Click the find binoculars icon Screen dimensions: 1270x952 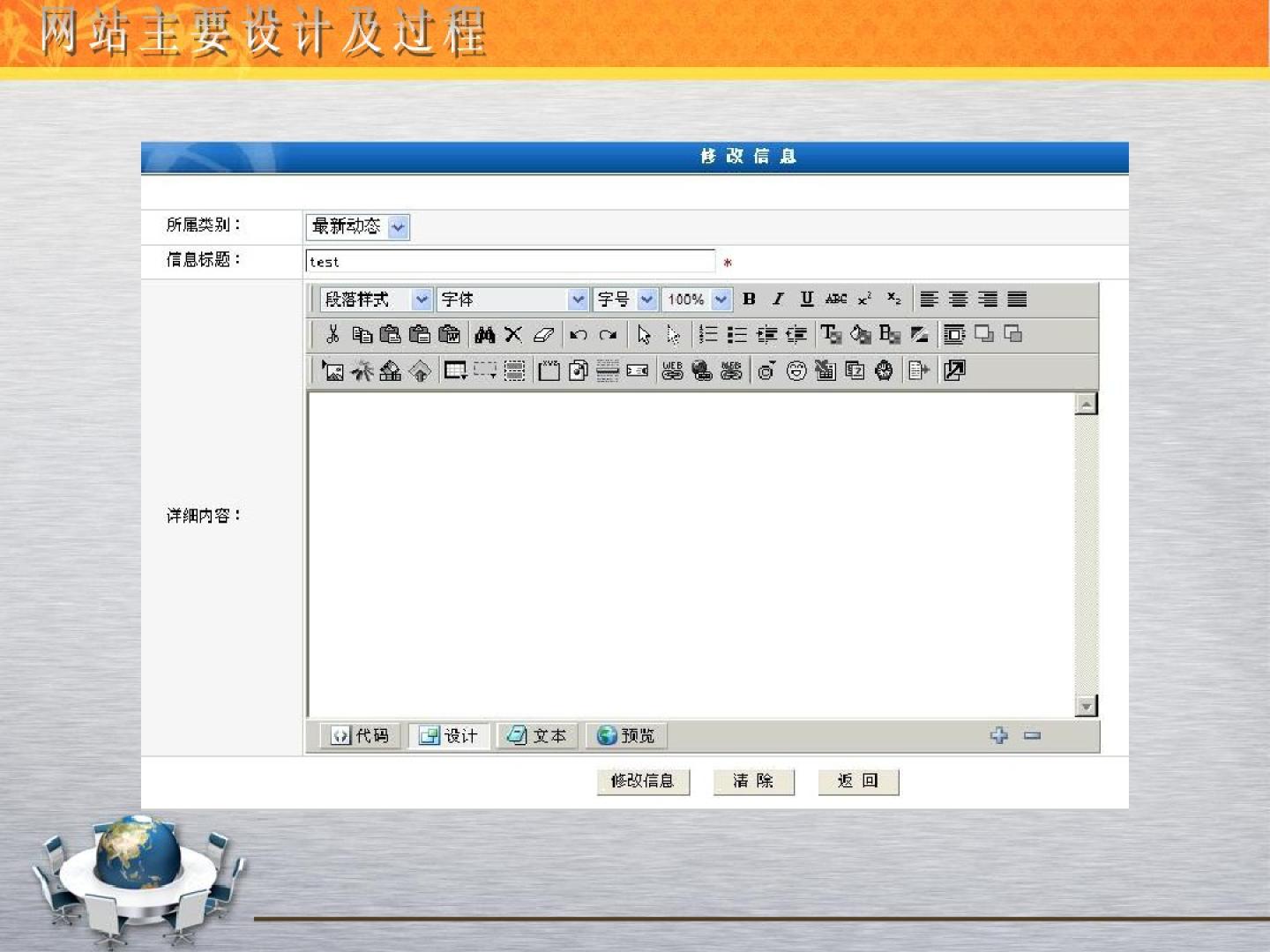coord(484,334)
